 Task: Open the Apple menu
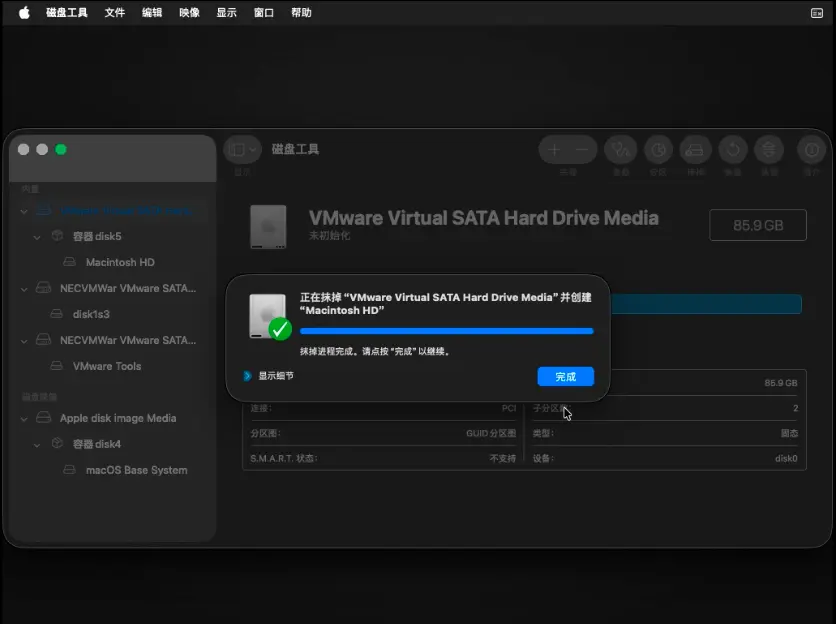click(23, 13)
